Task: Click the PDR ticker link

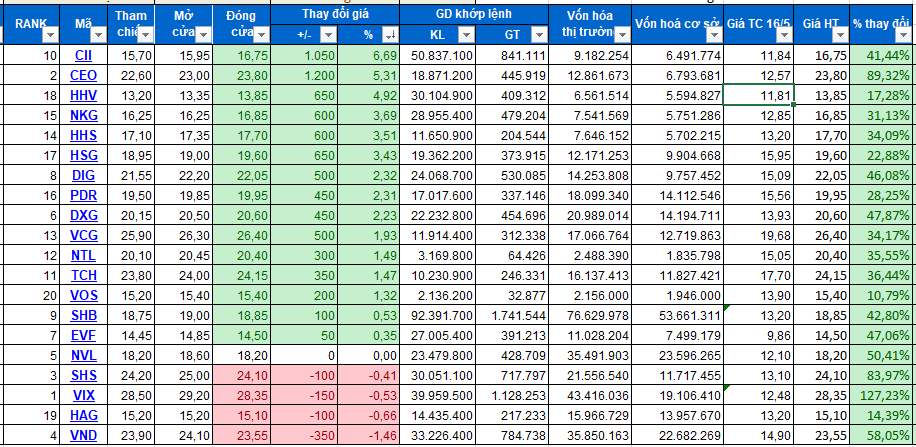Action: [x=84, y=195]
